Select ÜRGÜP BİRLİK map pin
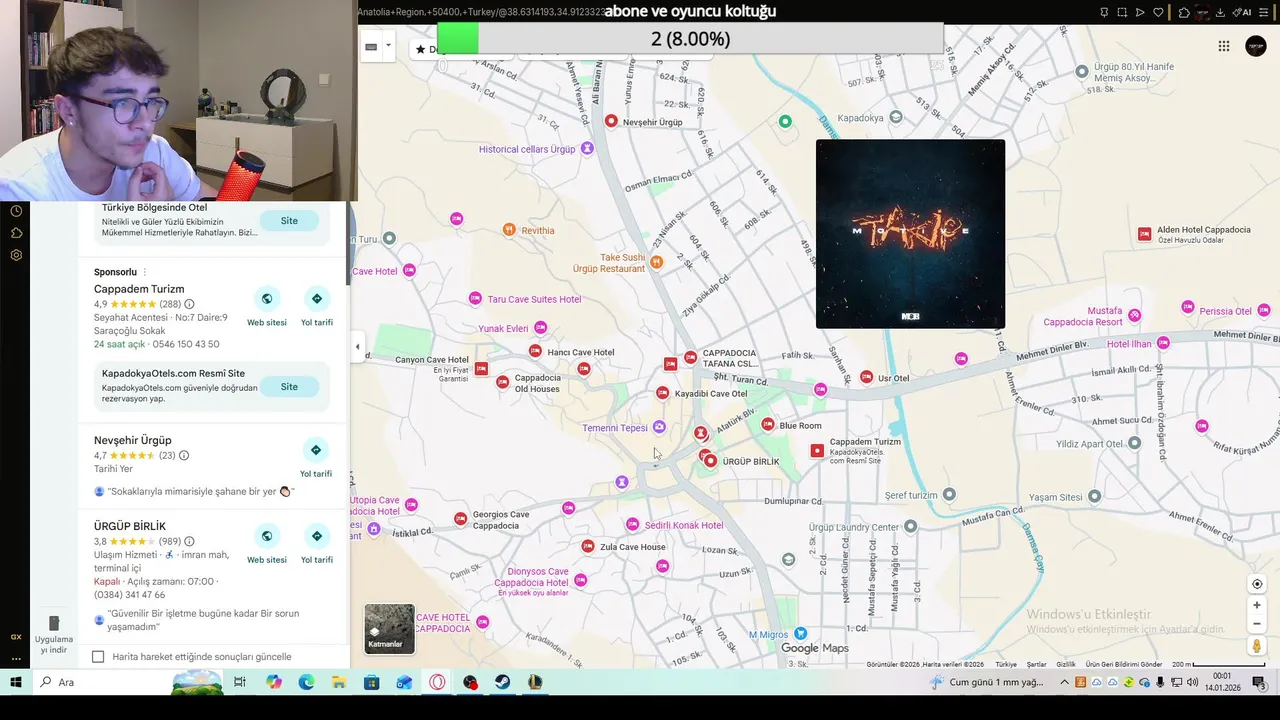1280x720 pixels. [710, 460]
